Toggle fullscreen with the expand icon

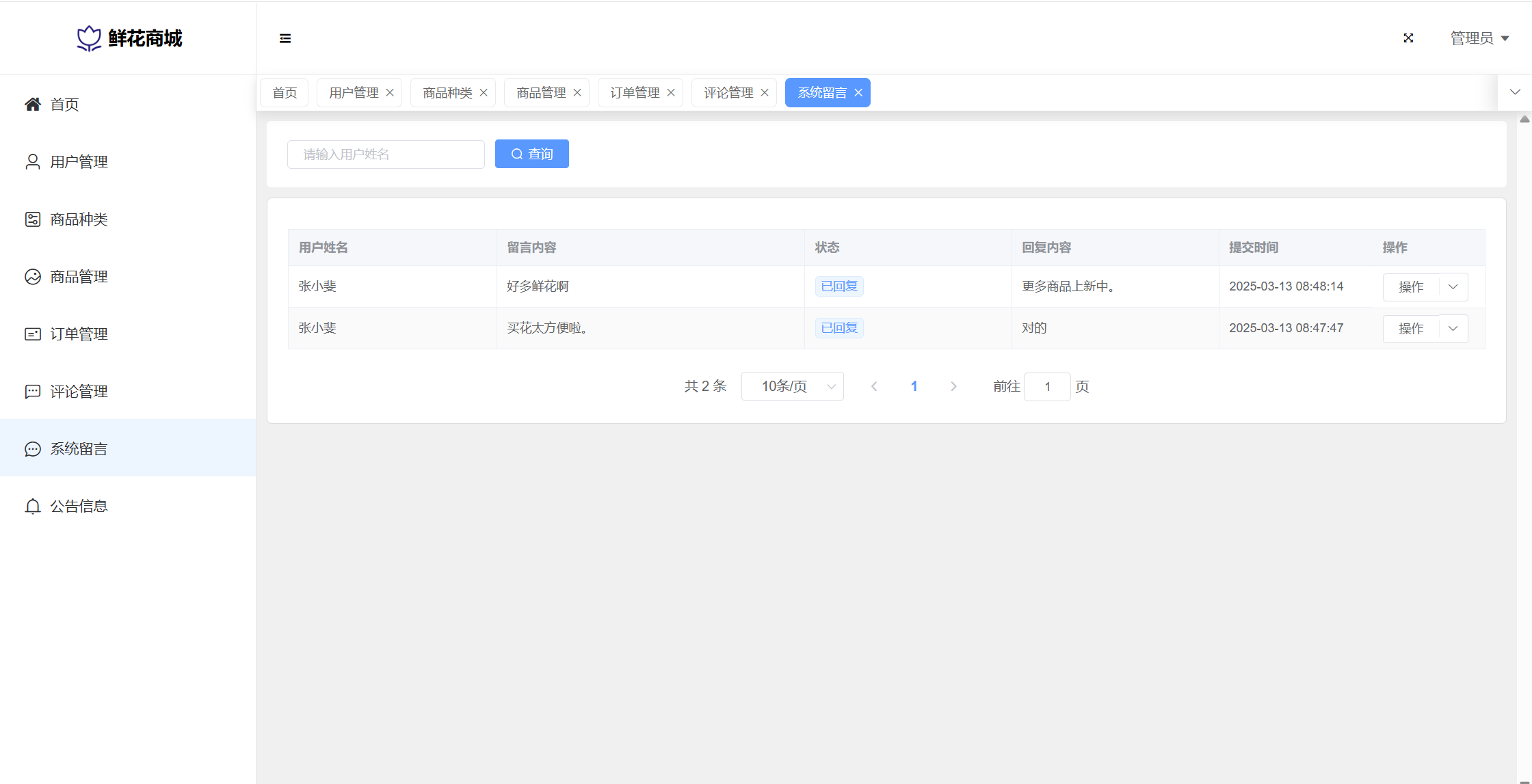click(x=1408, y=38)
